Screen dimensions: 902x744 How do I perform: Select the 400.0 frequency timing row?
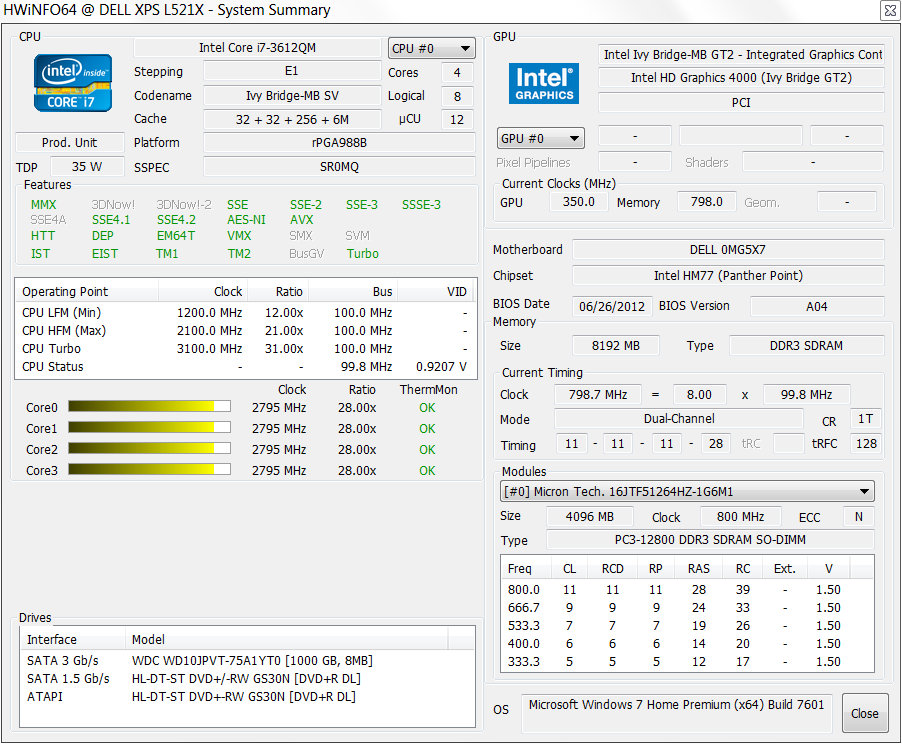click(687, 643)
